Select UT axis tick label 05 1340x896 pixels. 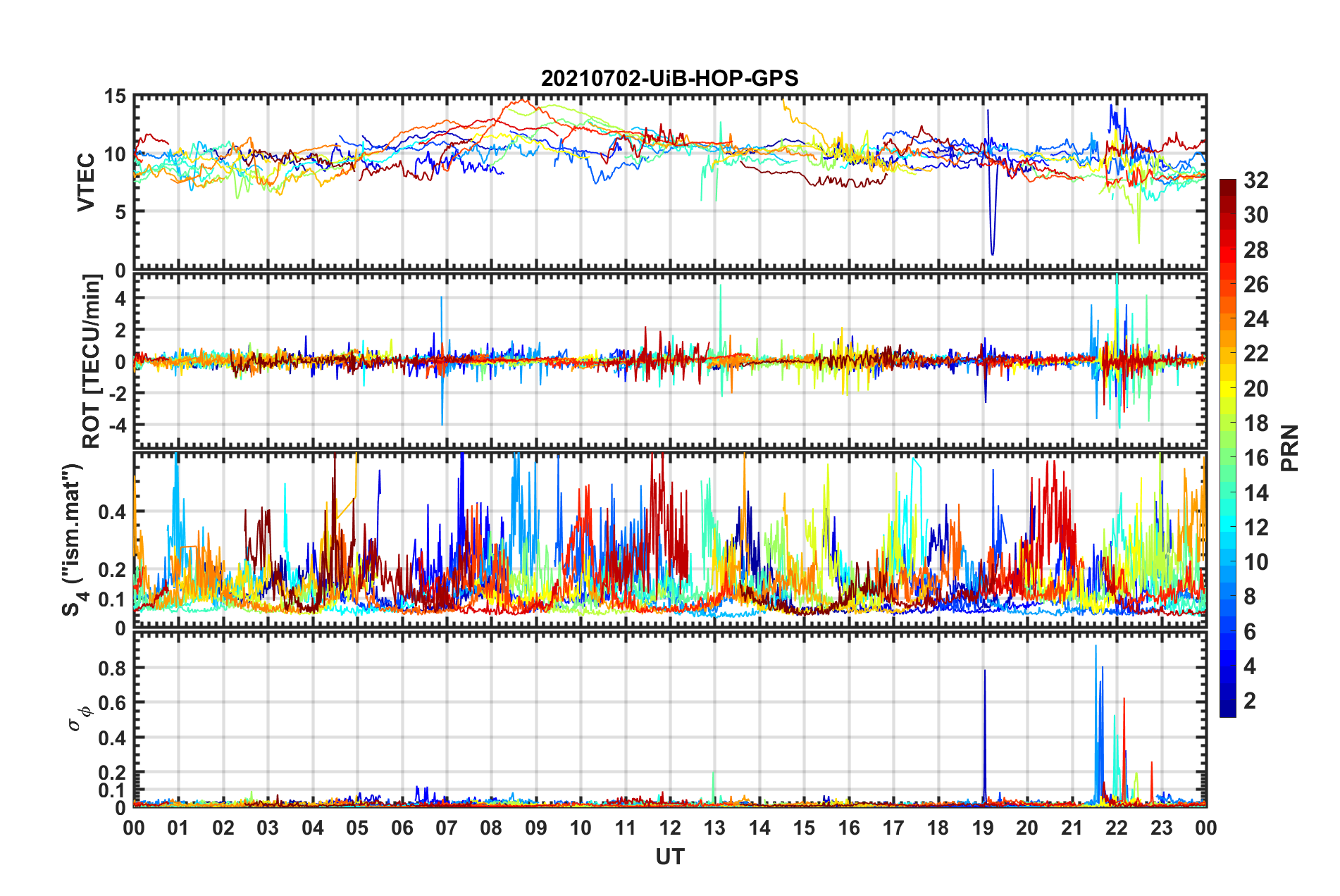(x=357, y=828)
